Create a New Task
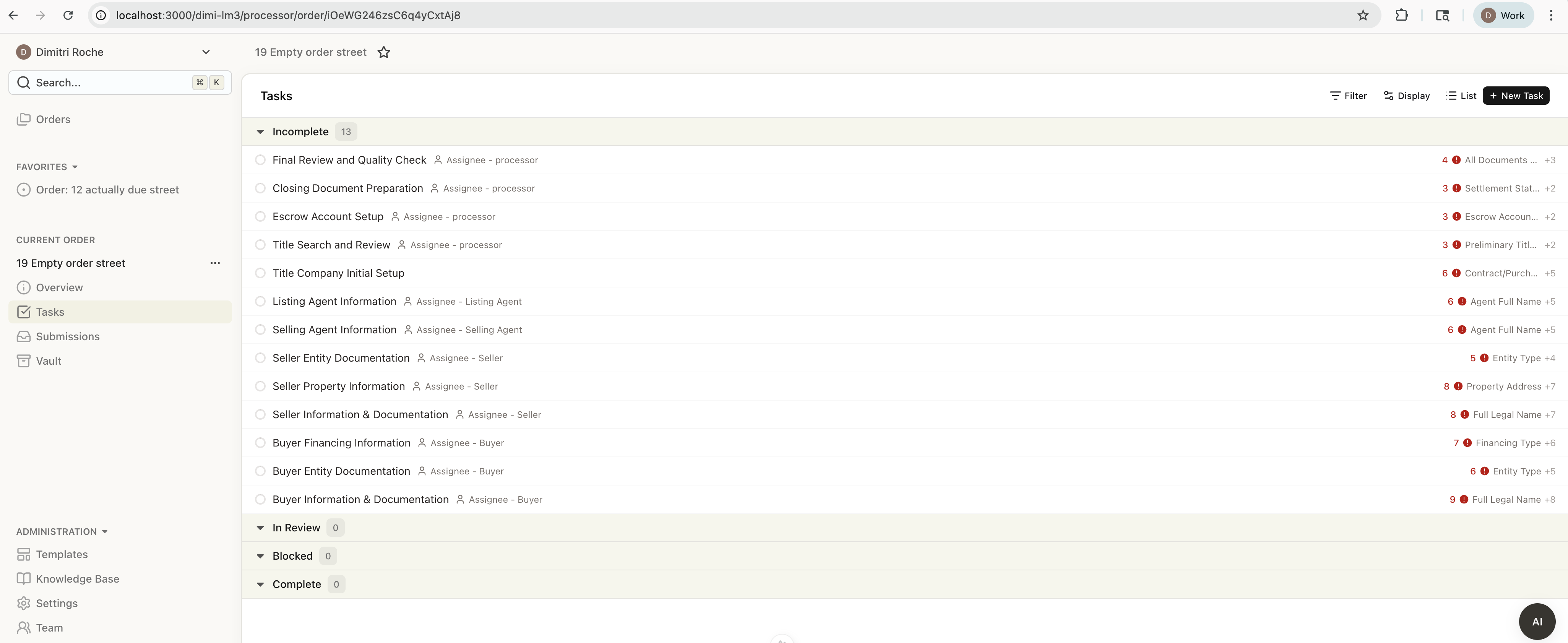The width and height of the screenshot is (1568, 643). pyautogui.click(x=1516, y=96)
